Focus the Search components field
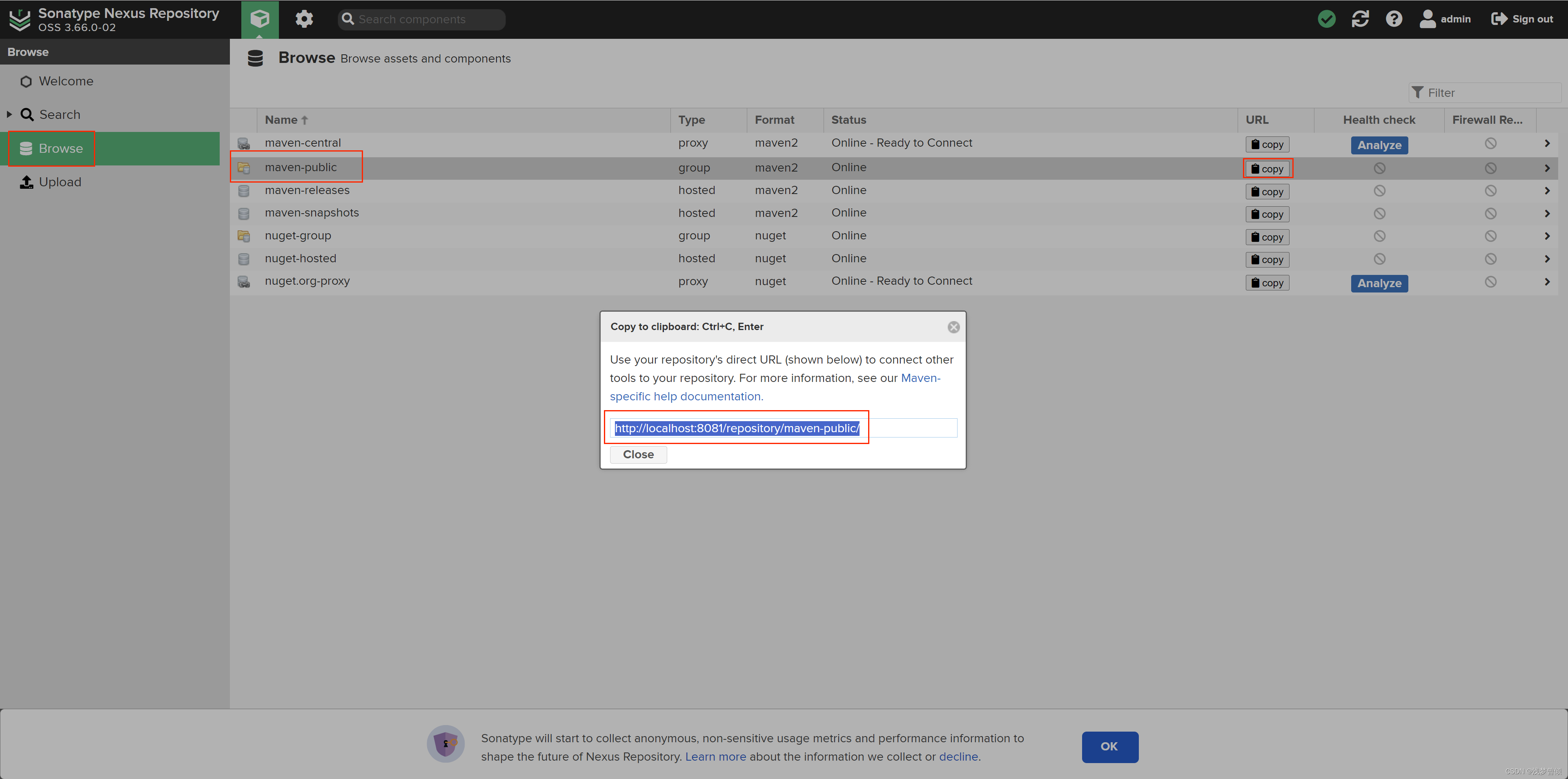This screenshot has width=1568, height=779. 422,20
